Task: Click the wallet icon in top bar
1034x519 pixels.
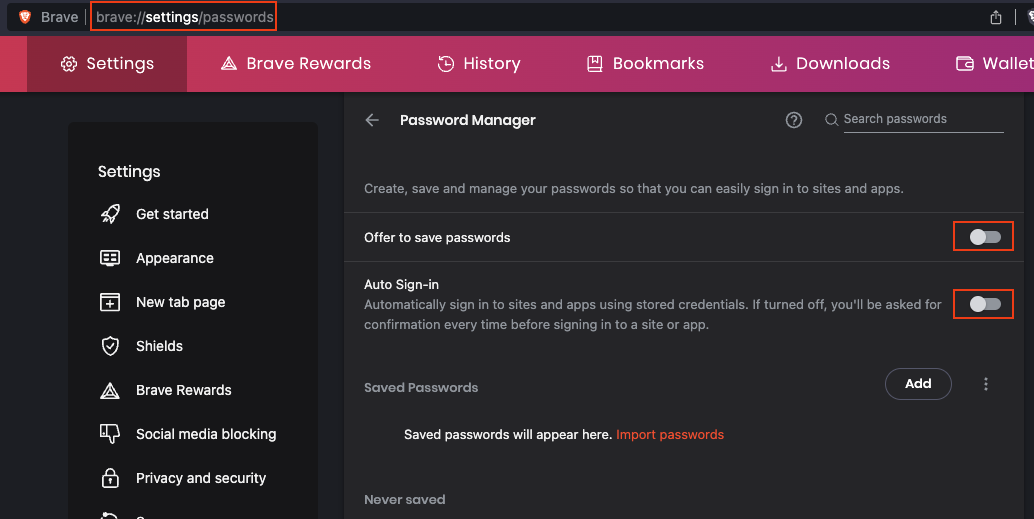Action: click(965, 63)
